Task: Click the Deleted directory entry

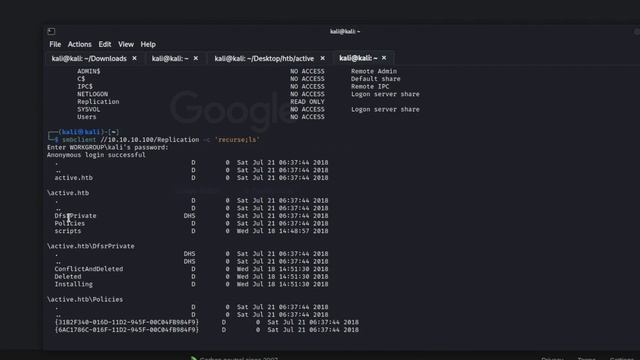Action: [68, 277]
